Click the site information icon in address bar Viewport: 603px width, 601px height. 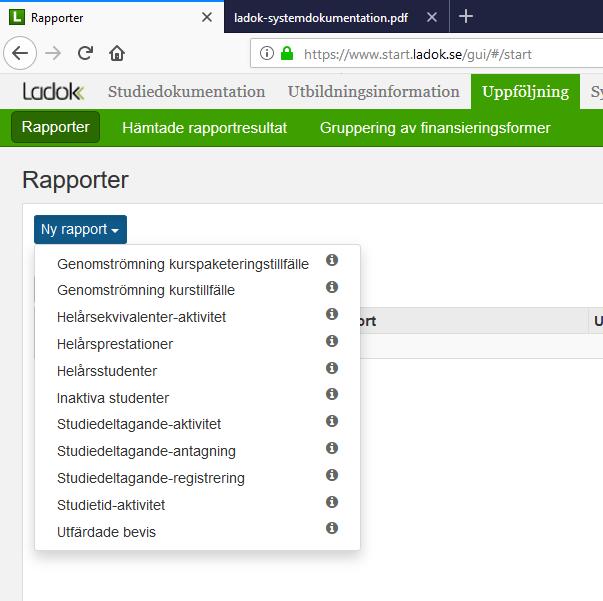pos(267,53)
